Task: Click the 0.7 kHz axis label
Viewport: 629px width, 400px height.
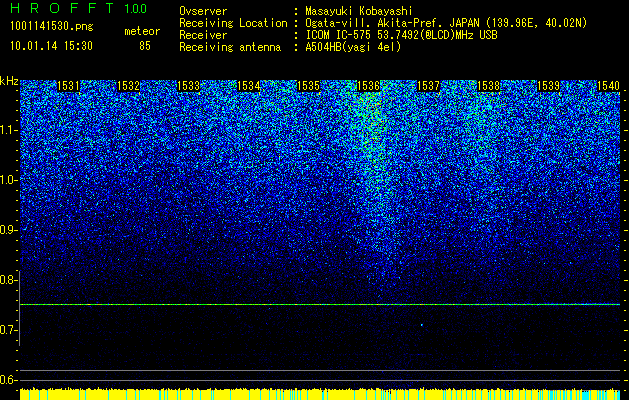Action: pos(8,330)
